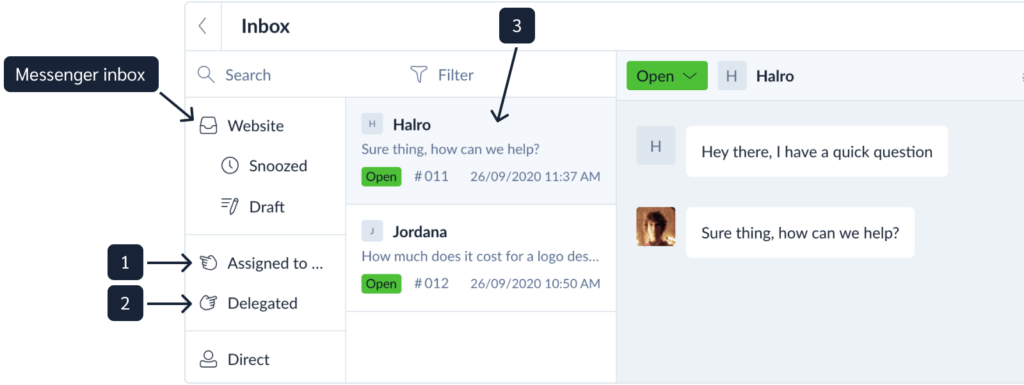The image size is (1024, 385).
Task: Click the Assigned to hand icon
Action: [x=208, y=264]
